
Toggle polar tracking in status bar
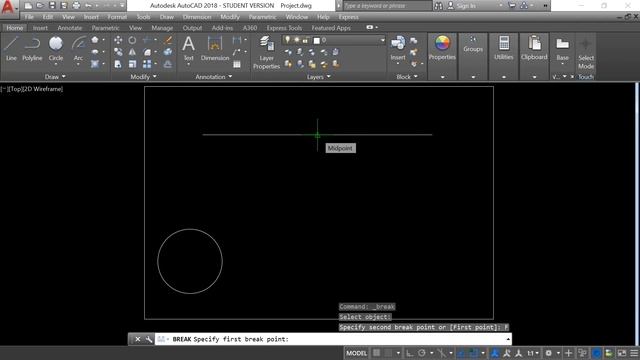tap(422, 353)
